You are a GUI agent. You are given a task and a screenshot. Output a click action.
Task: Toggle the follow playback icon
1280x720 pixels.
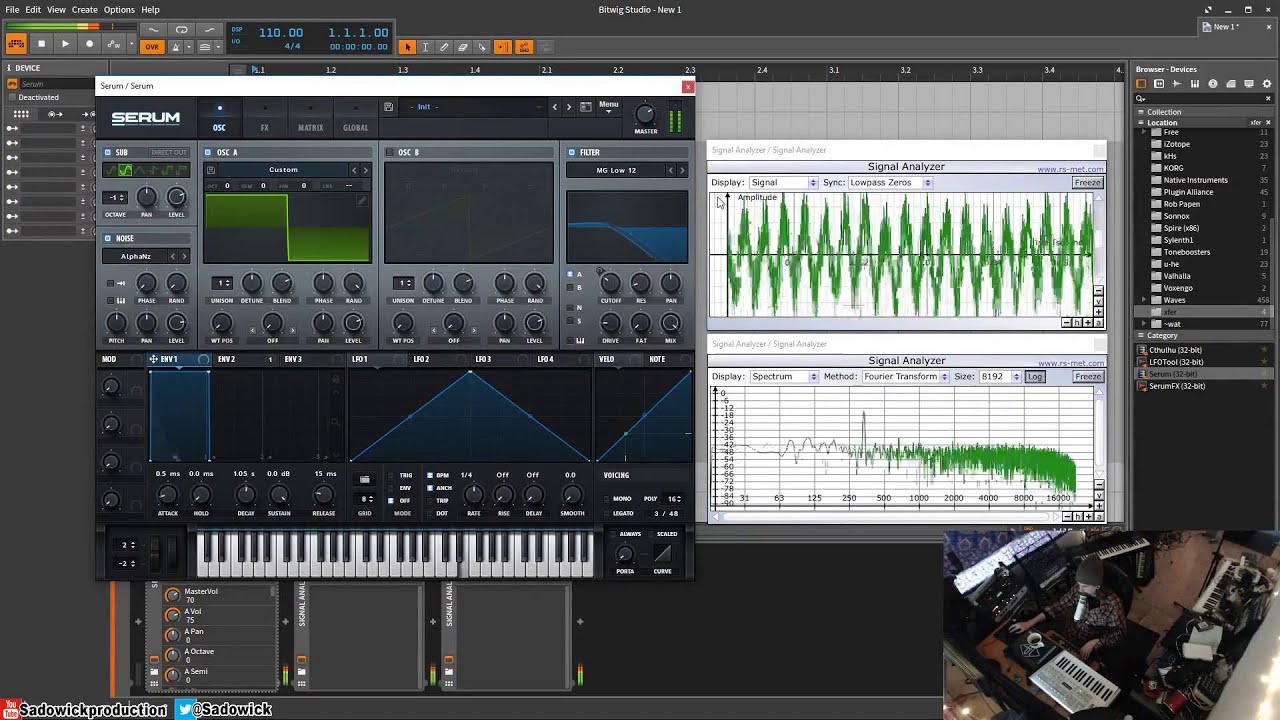click(x=501, y=47)
